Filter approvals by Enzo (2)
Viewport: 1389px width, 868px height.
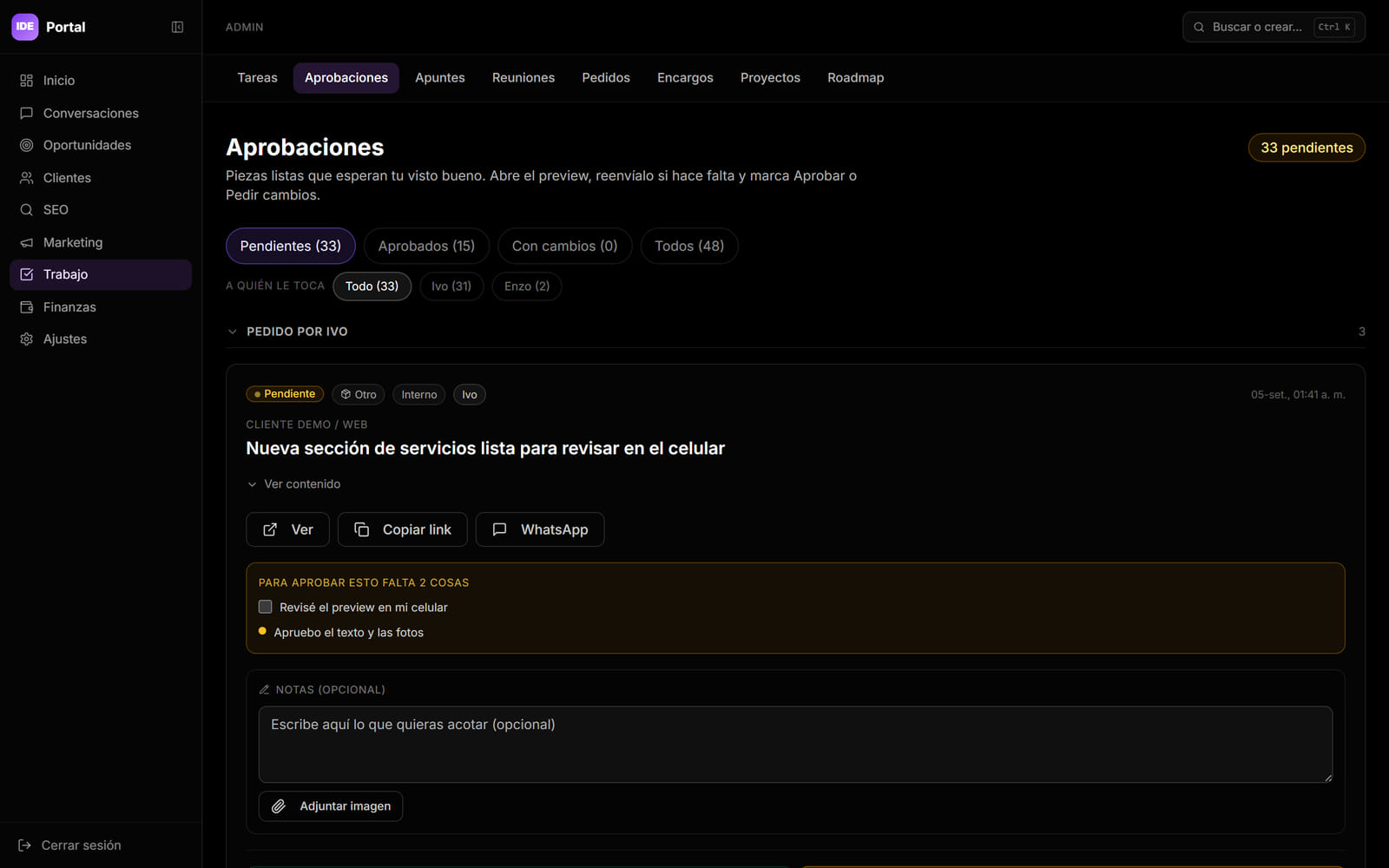pyautogui.click(x=527, y=286)
